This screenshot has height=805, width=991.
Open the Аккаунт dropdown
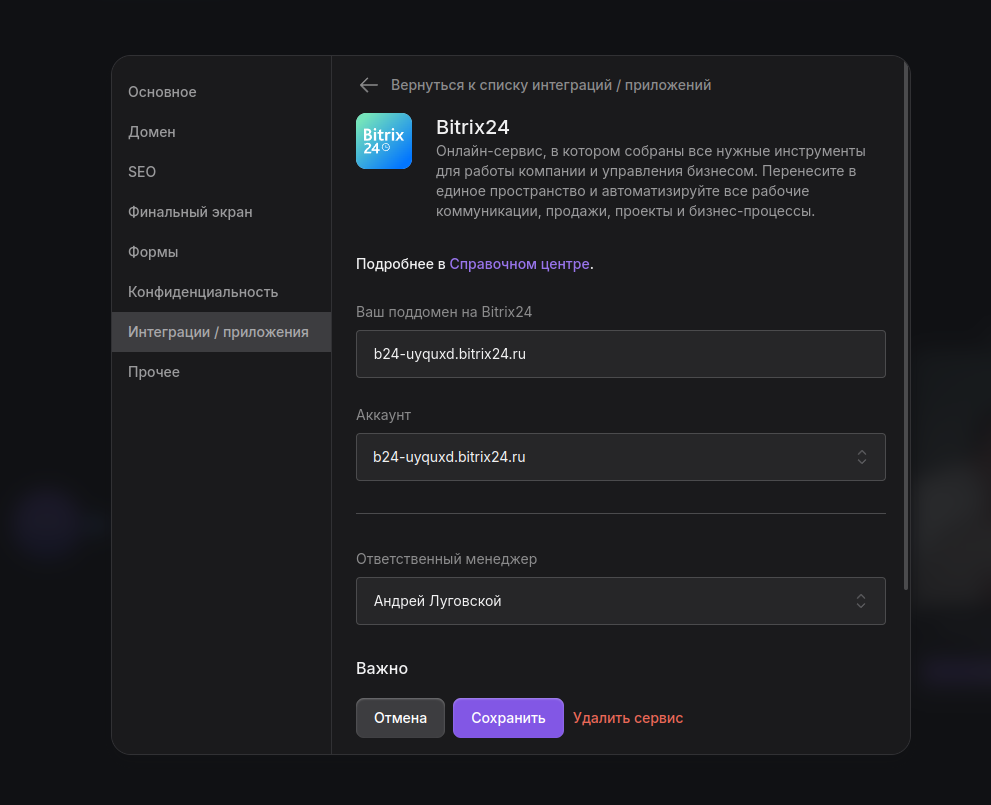620,457
